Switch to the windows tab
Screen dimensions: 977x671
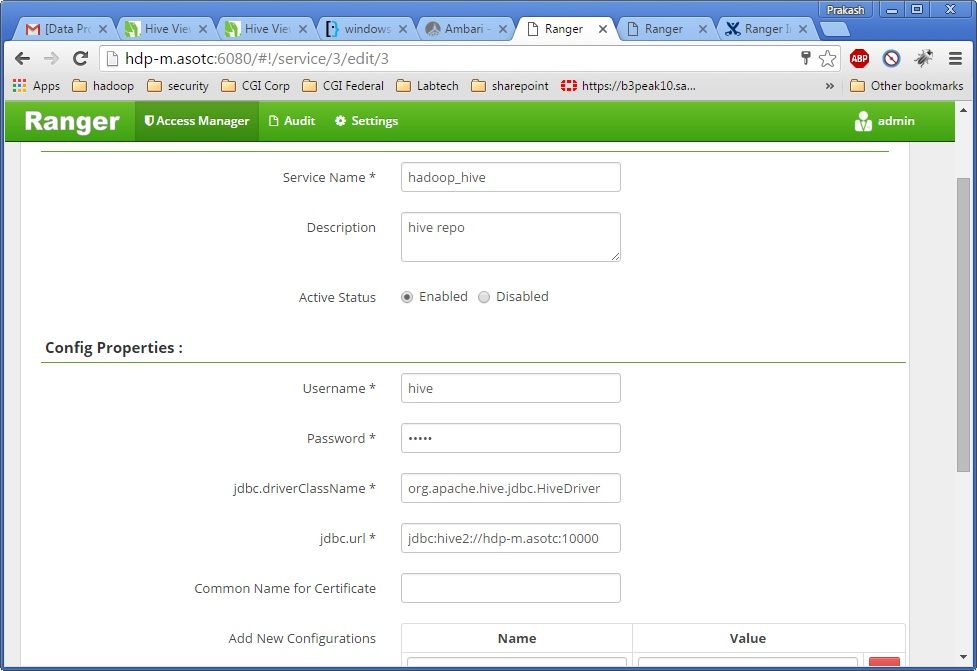366,29
